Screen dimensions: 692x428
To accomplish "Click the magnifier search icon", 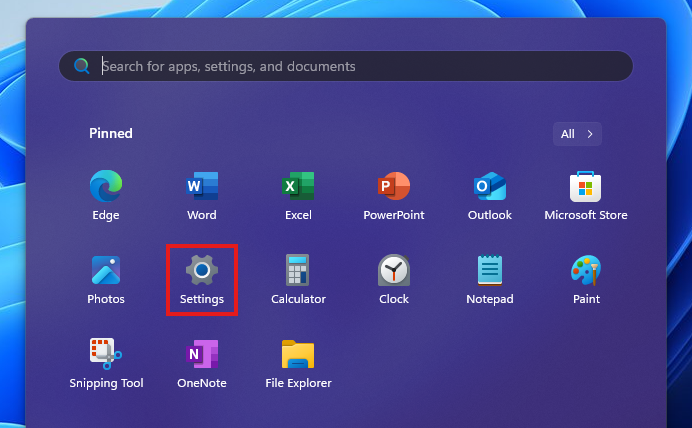I will [82, 66].
